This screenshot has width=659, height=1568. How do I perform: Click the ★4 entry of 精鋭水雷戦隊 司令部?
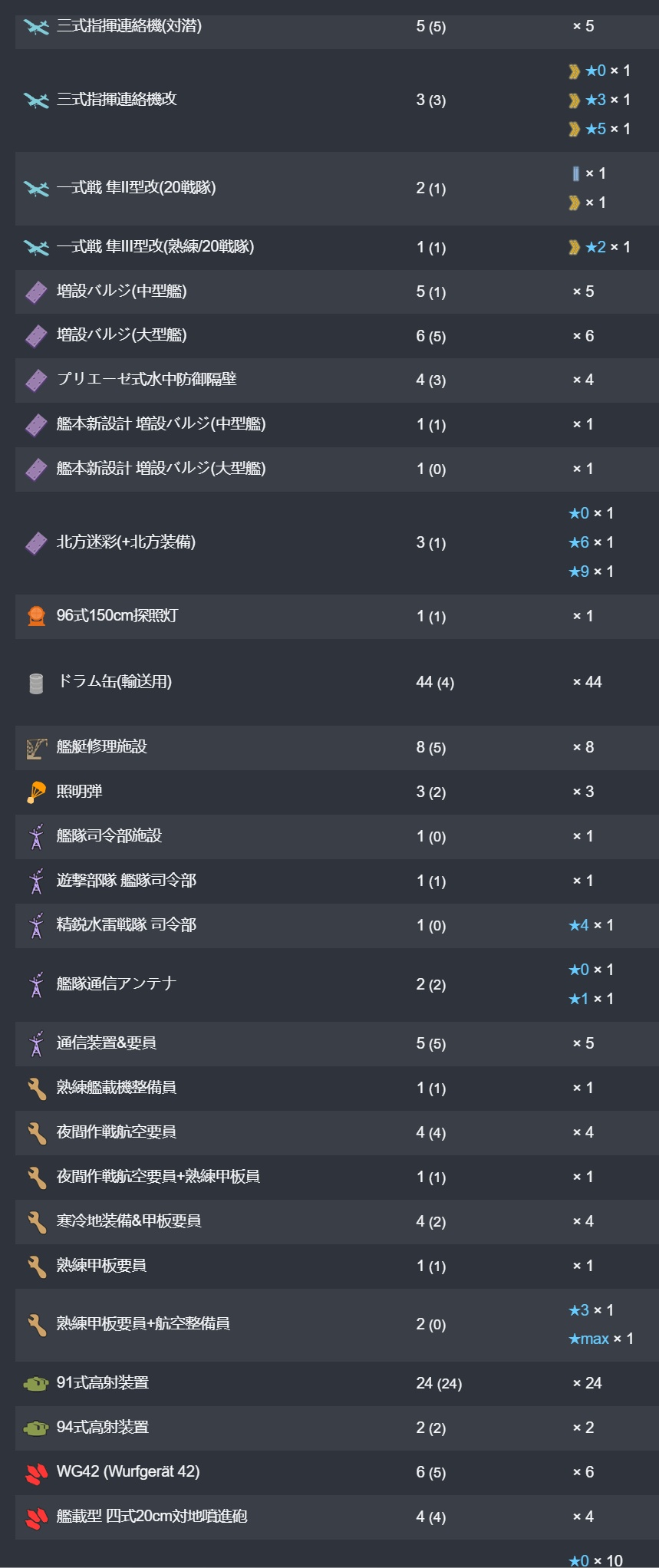(x=591, y=926)
